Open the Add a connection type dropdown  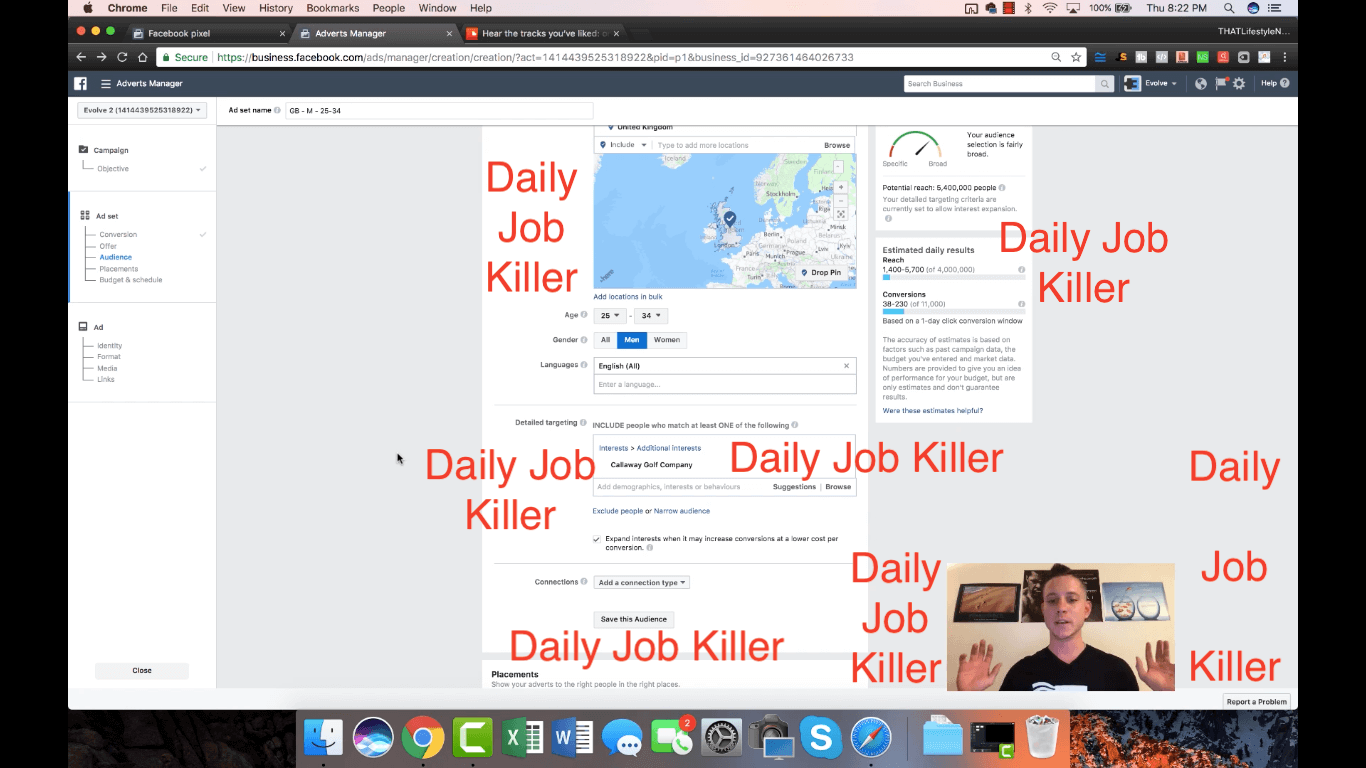pos(641,582)
